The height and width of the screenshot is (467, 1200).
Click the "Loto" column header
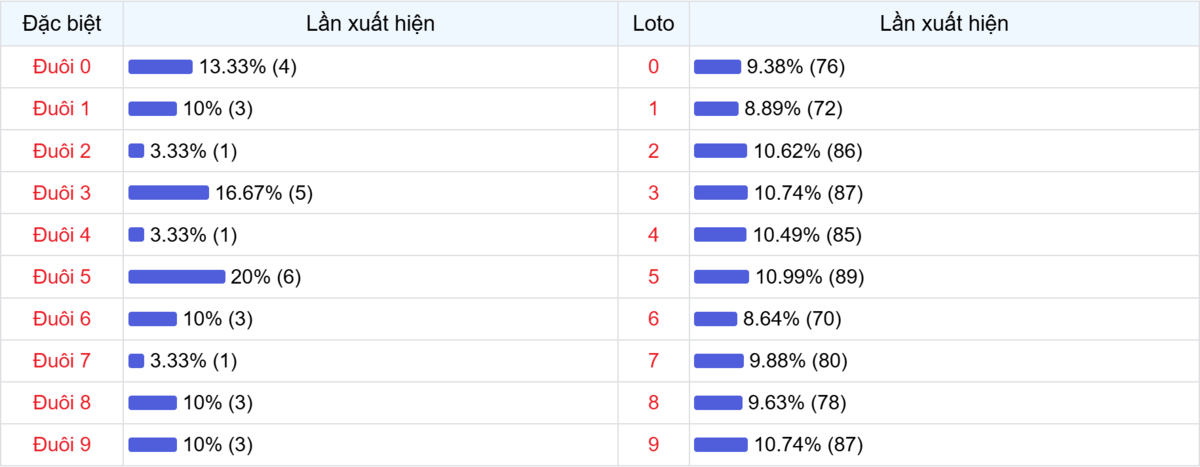pos(654,24)
